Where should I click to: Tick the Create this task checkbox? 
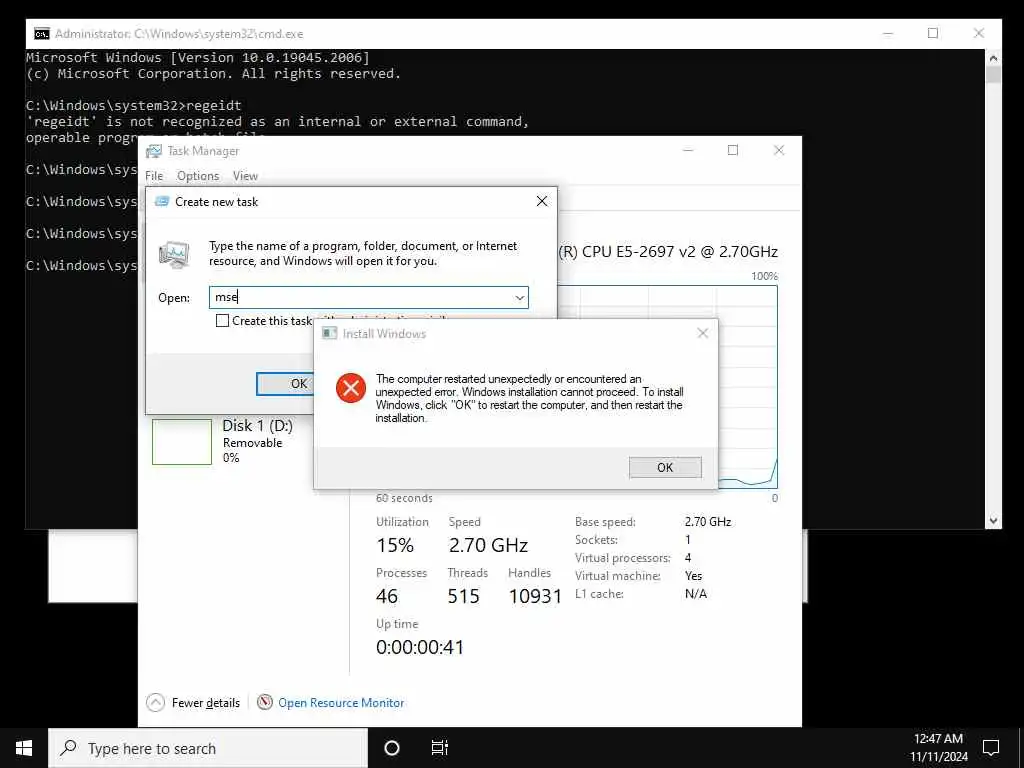[x=223, y=321]
